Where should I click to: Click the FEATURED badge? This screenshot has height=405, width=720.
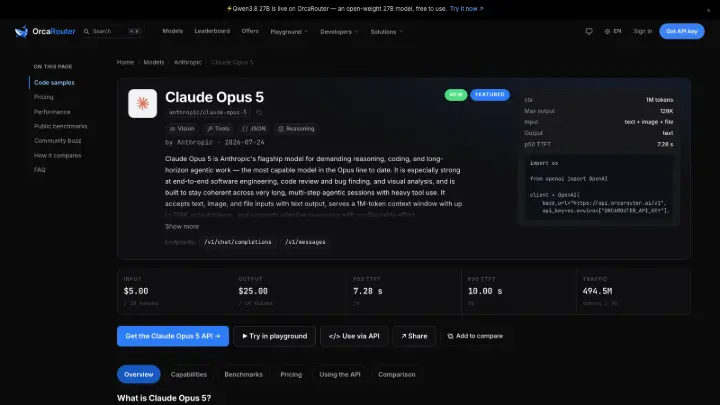tap(489, 95)
